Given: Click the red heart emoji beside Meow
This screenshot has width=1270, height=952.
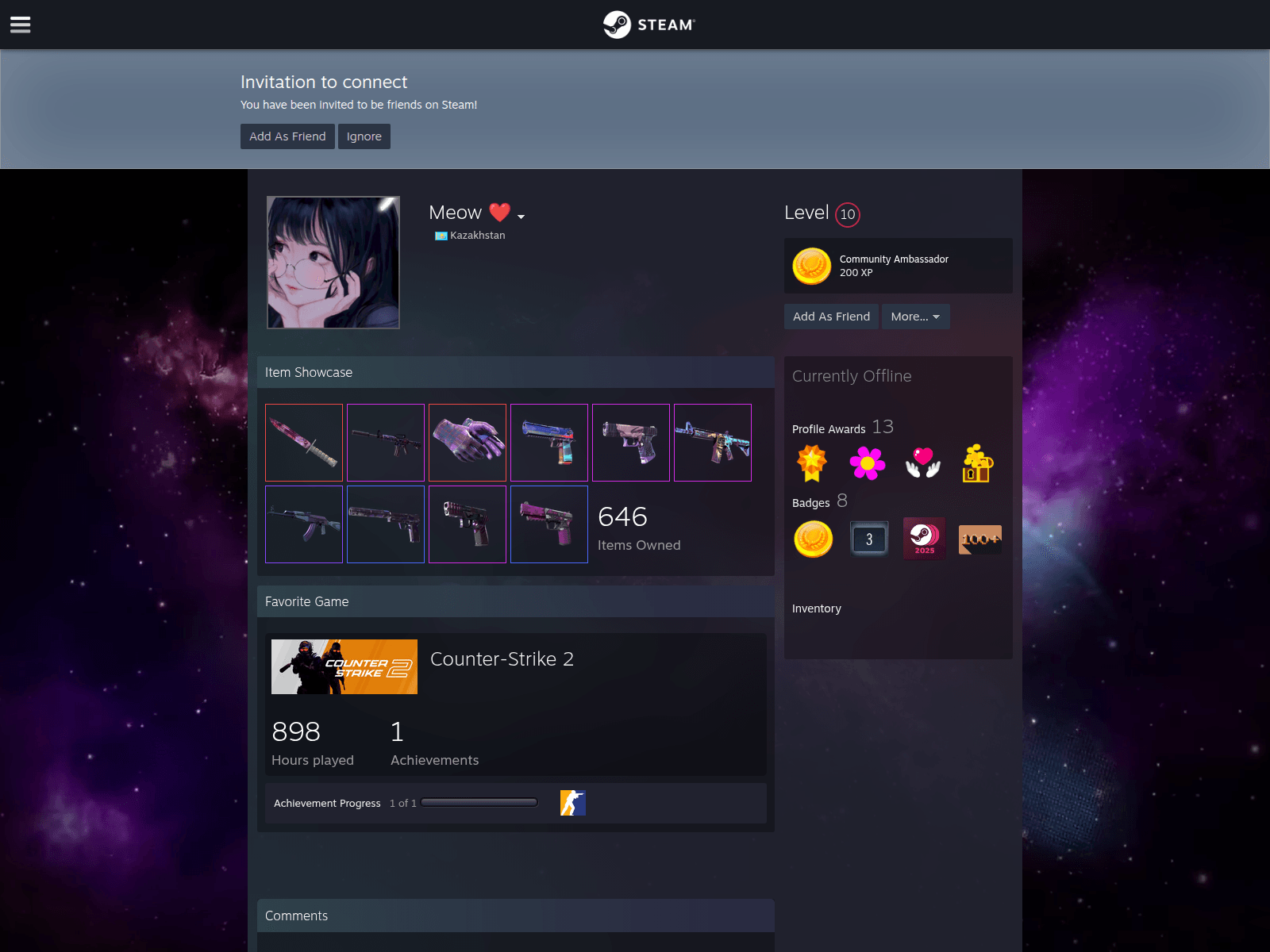Looking at the screenshot, I should point(499,213).
